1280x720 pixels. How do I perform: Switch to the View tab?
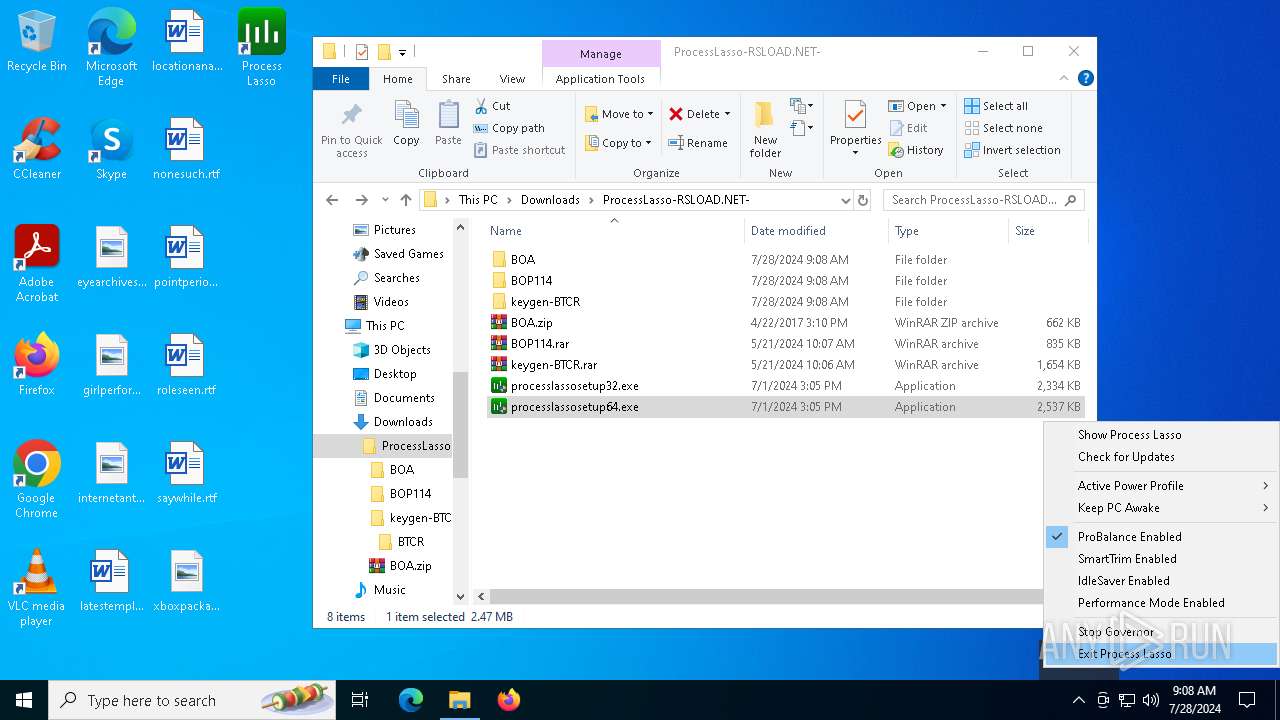pyautogui.click(x=512, y=79)
